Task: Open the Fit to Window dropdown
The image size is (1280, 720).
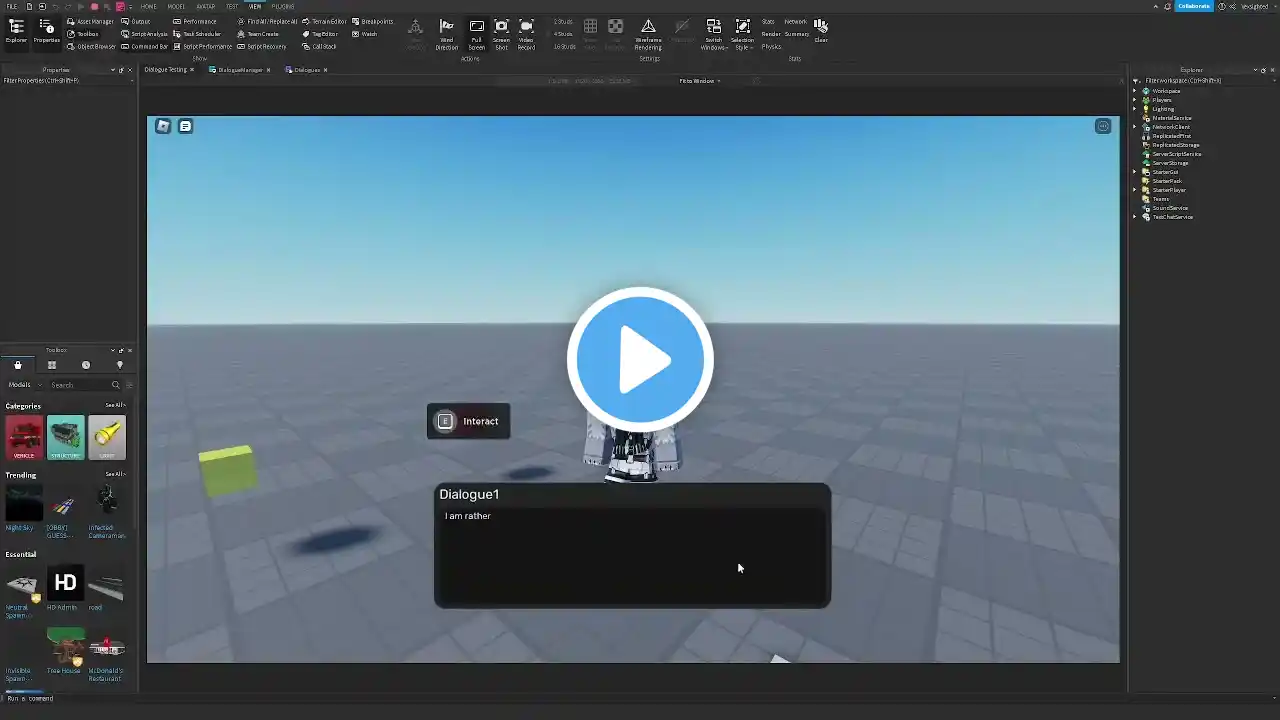Action: click(x=700, y=81)
